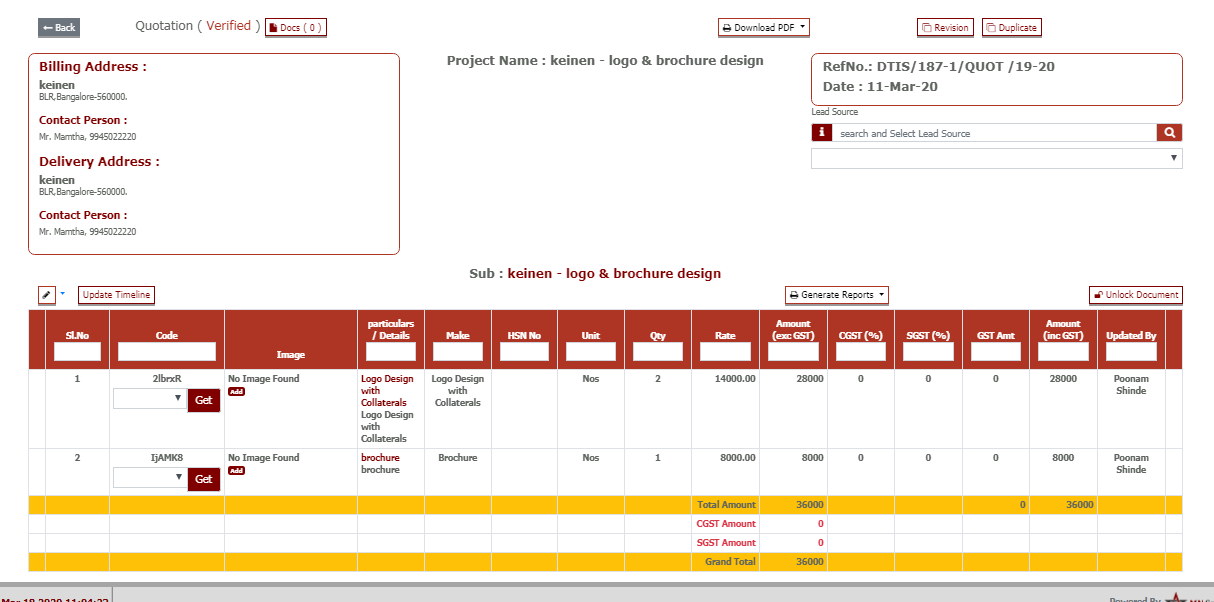Click amount 28000 in exc GST column
The height and width of the screenshot is (602, 1214).
(x=810, y=379)
